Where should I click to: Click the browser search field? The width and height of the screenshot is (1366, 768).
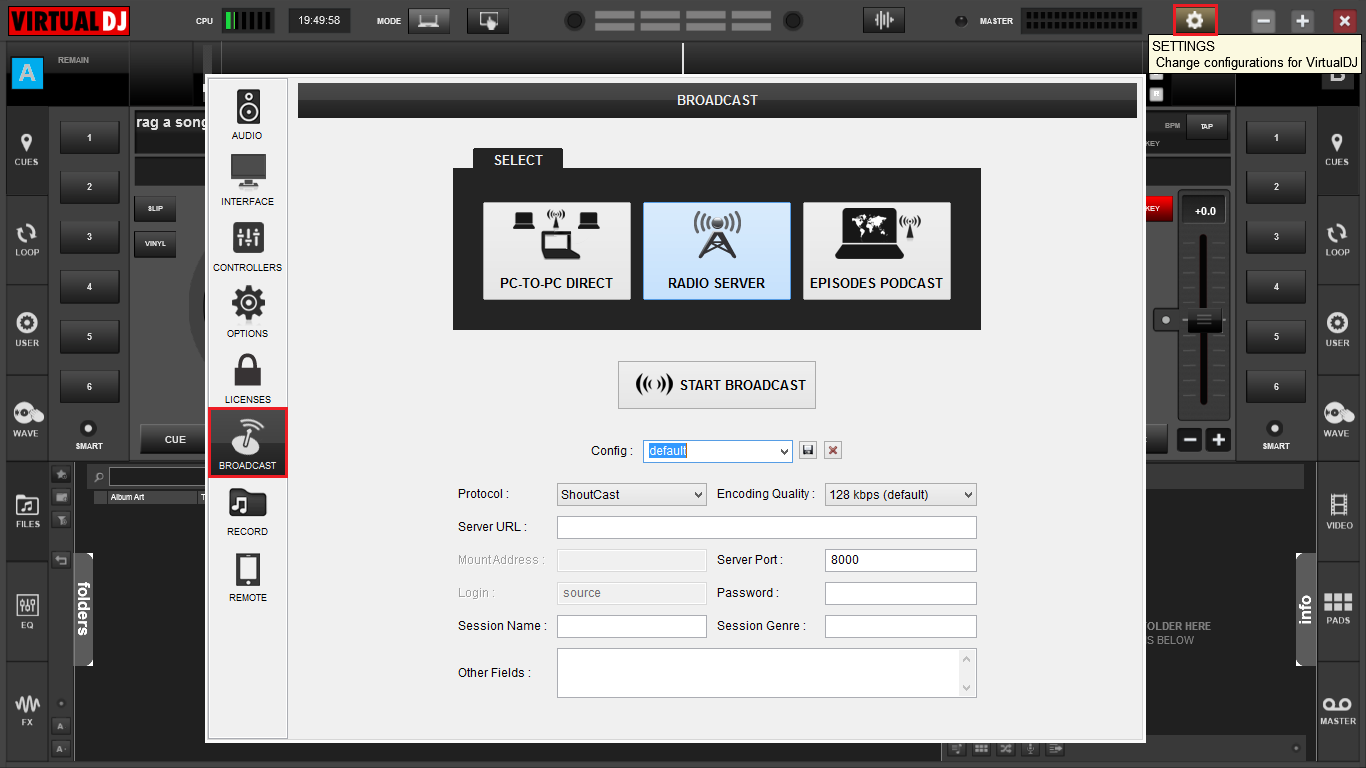coord(157,477)
